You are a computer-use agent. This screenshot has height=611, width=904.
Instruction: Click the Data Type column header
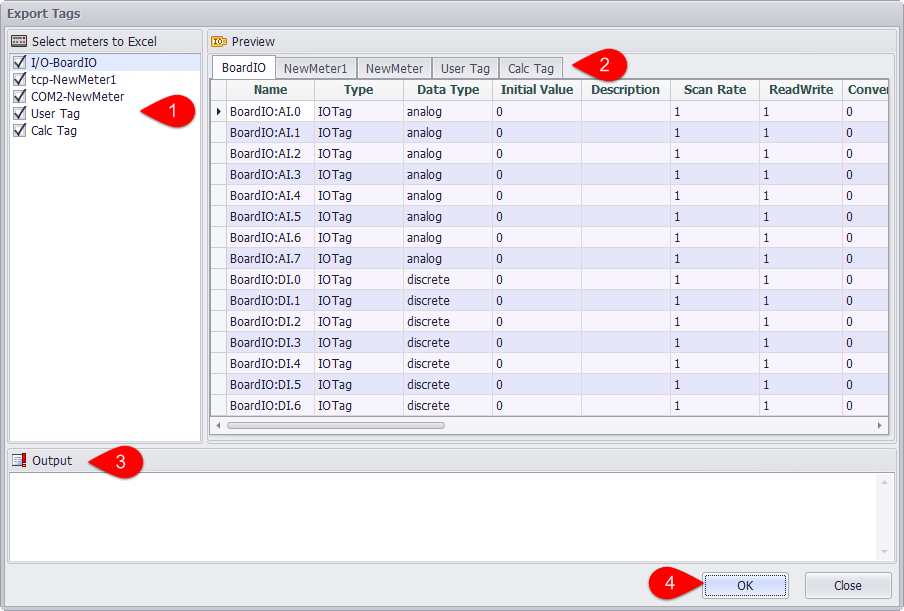click(x=447, y=90)
